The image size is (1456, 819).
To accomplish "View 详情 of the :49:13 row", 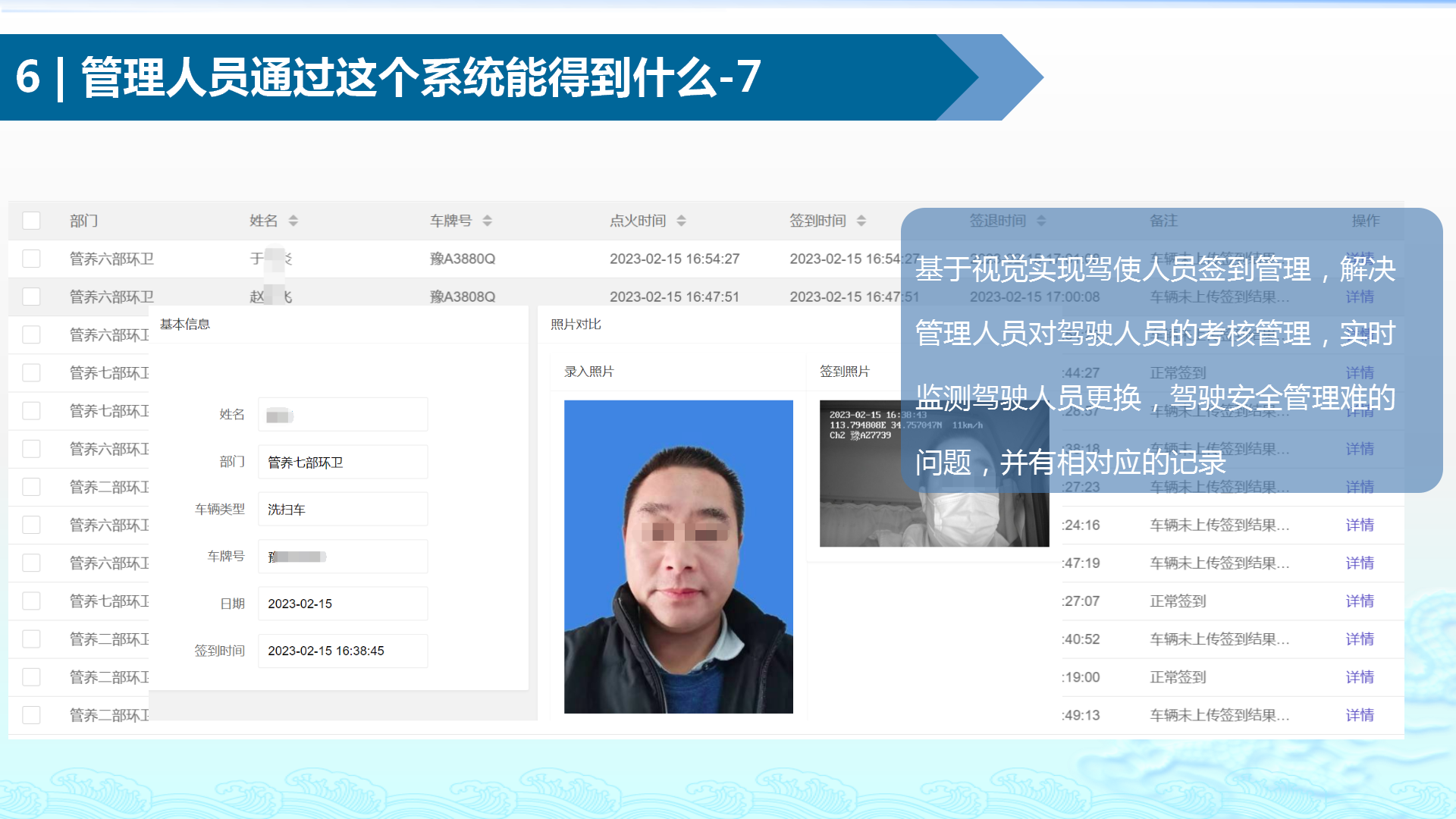I will coord(1360,715).
